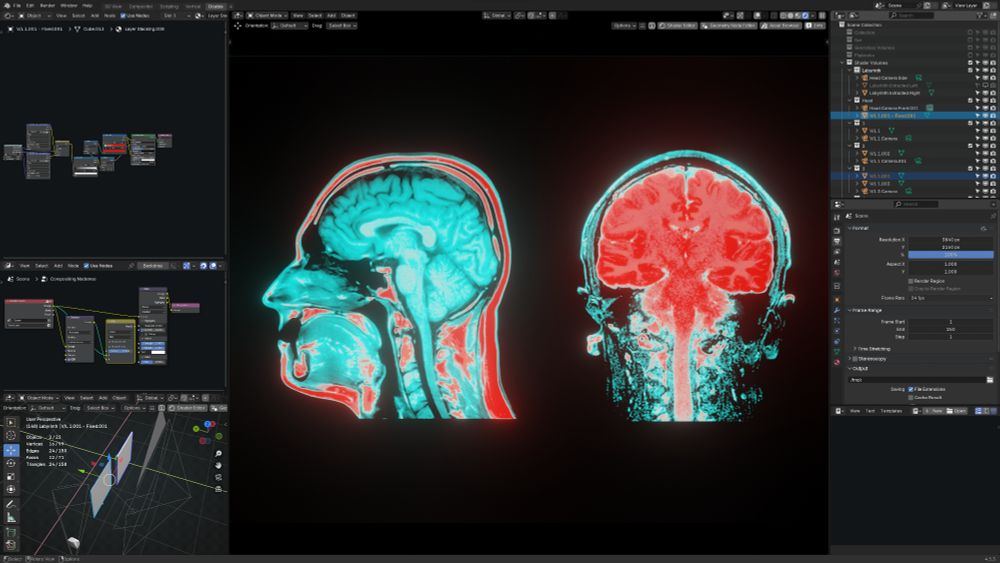Collapse the Labyrinth collection in outliner

pyautogui.click(x=850, y=70)
